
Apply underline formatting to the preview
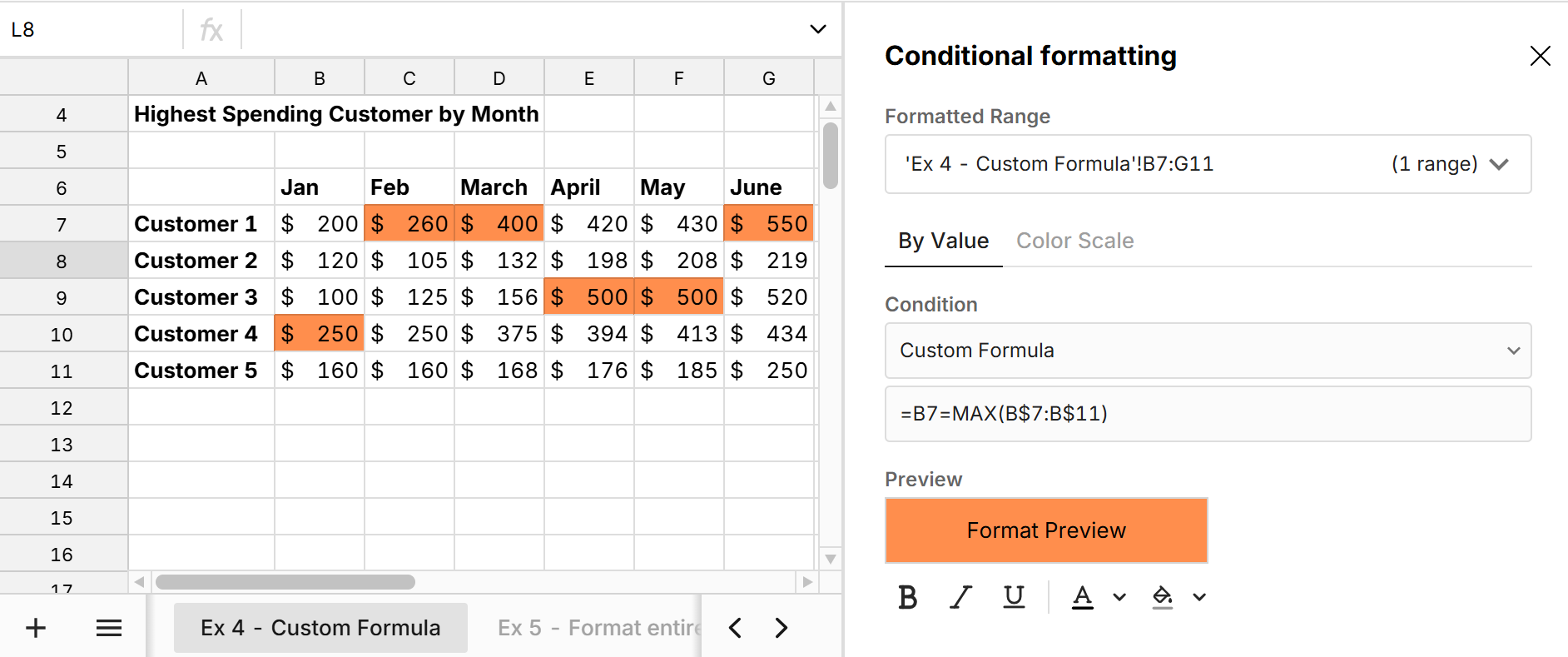pyautogui.click(x=1014, y=597)
